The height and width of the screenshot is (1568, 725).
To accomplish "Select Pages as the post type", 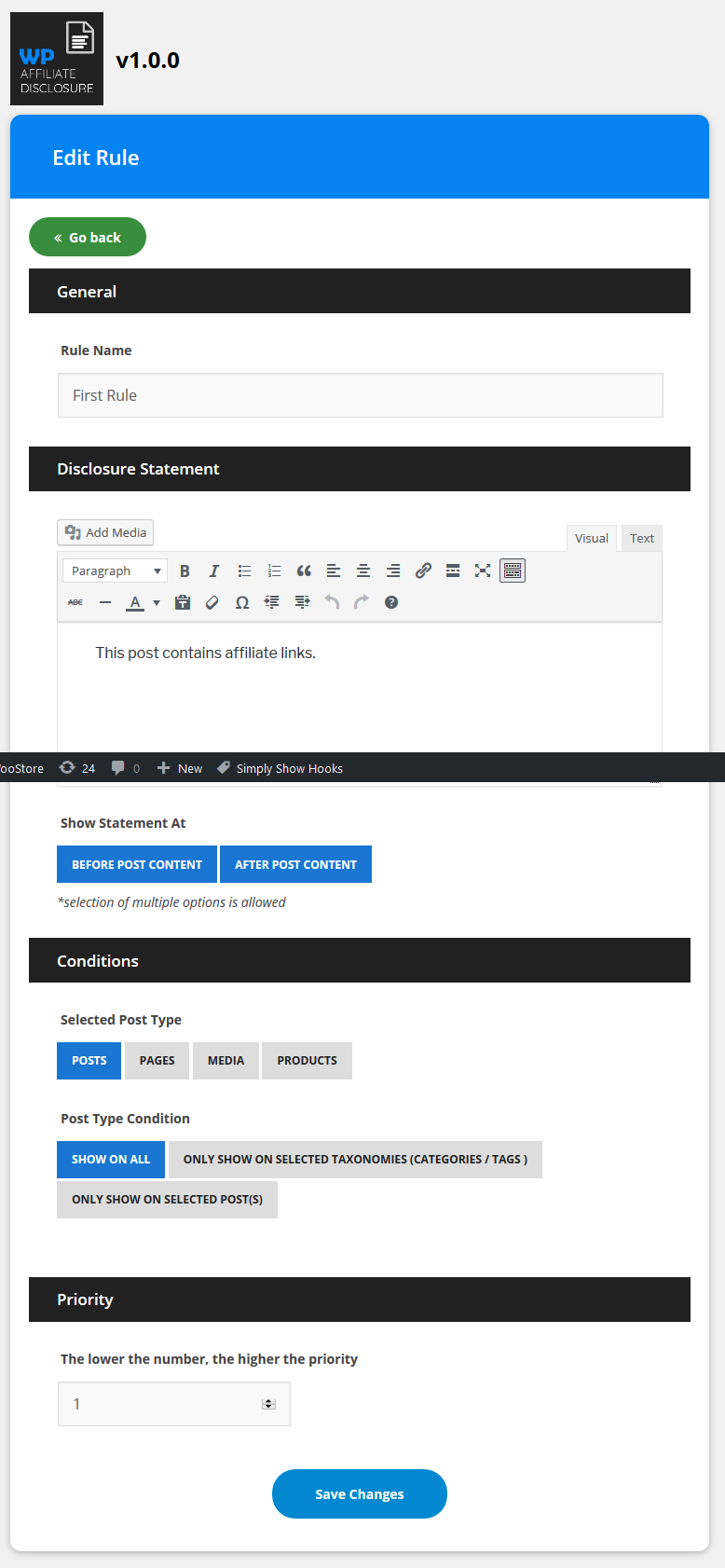I will pos(157,1061).
